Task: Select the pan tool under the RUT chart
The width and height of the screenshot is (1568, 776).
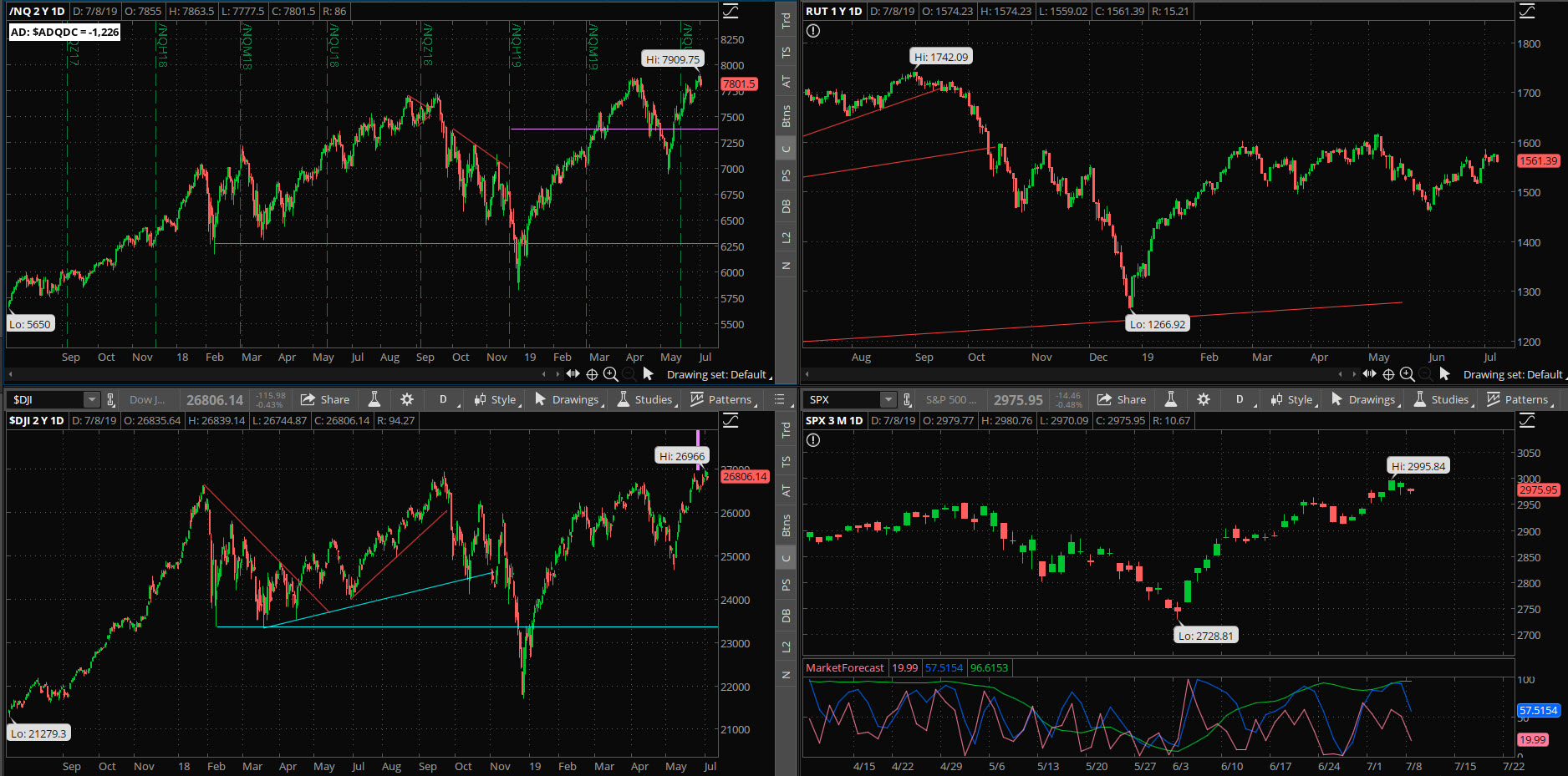Action: pyautogui.click(x=1369, y=374)
